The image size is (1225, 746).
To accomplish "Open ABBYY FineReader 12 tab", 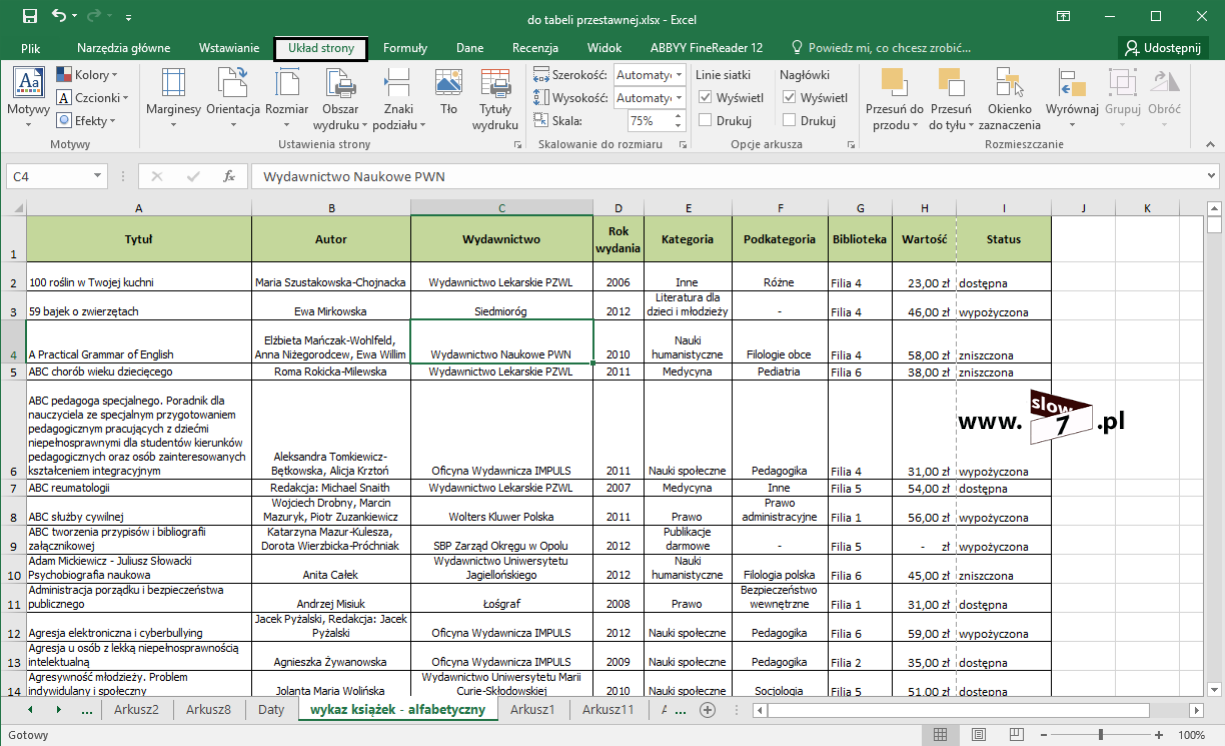I will 706,48.
